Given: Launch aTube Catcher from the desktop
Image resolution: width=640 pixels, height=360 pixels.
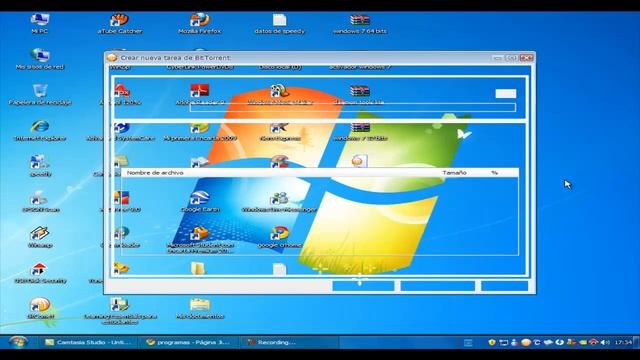Looking at the screenshot, I should [120, 23].
